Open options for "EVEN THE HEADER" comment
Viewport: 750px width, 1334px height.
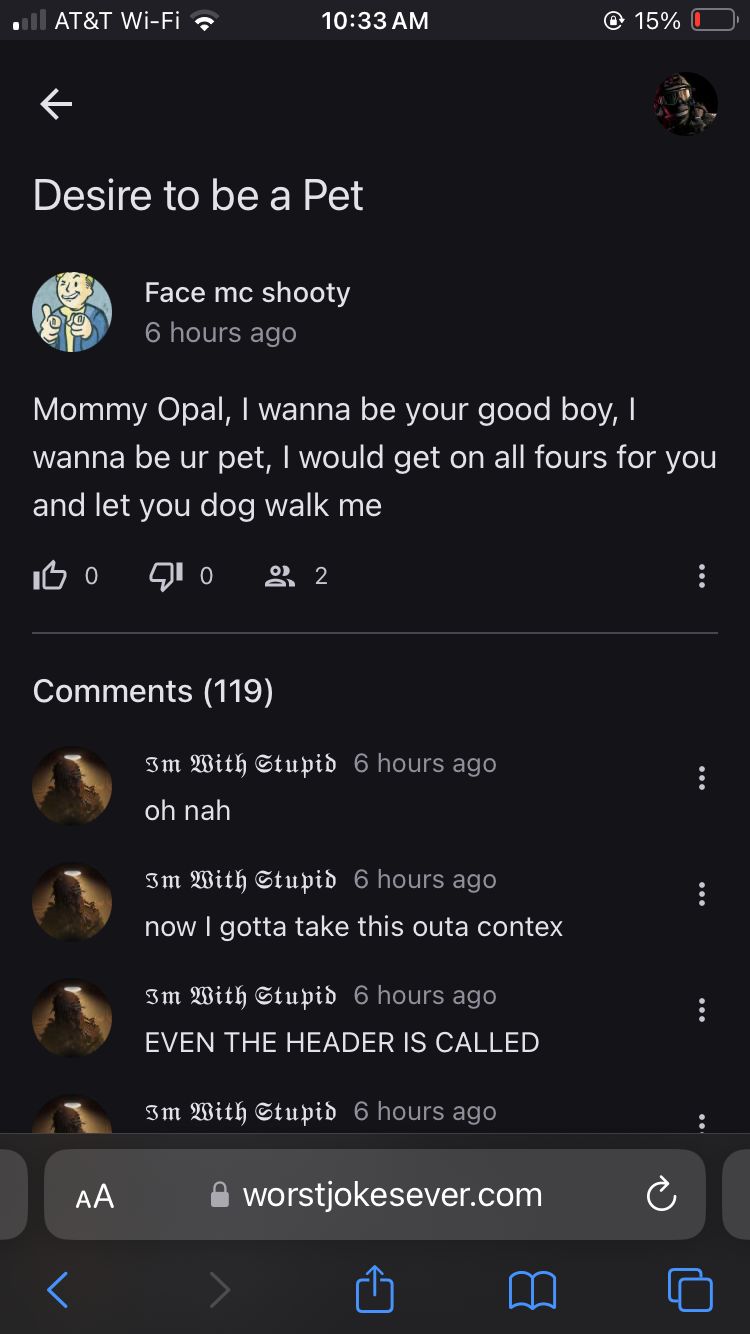pyautogui.click(x=702, y=1010)
